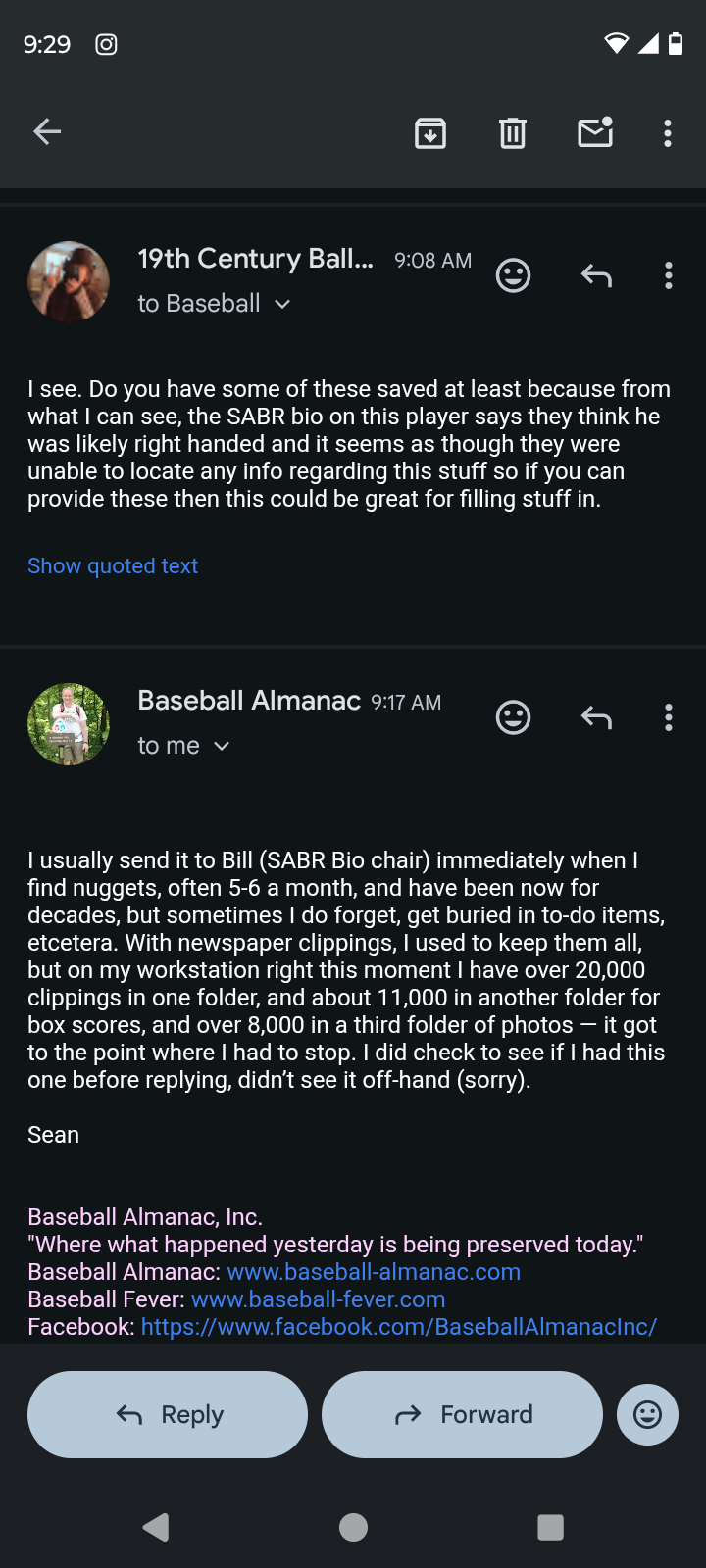706x1568 pixels.
Task: Open more options for Baseball Almanac message
Action: tap(669, 717)
